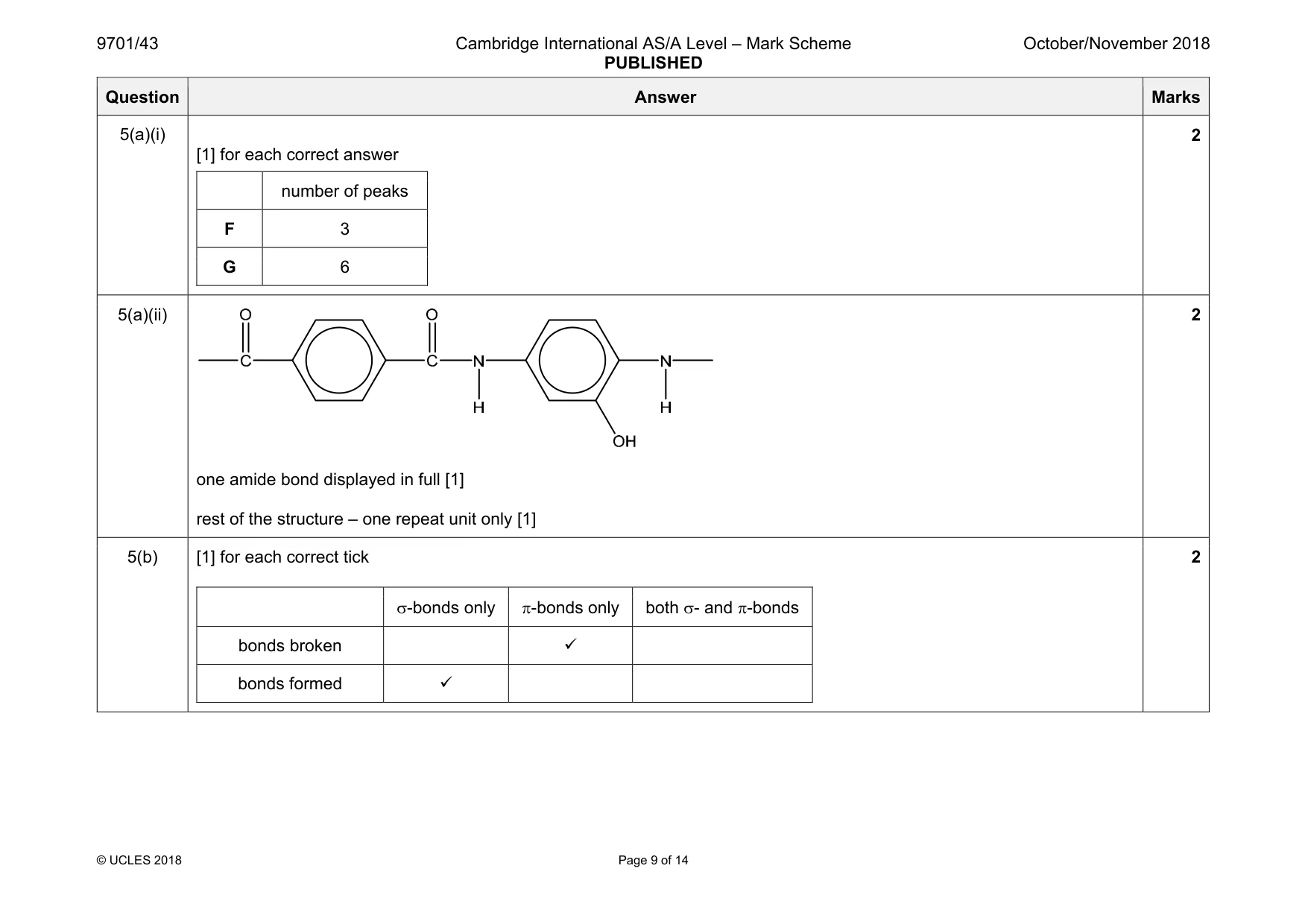The image size is (1308, 924).
Task: Click the word PUBLISHED in the header
Action: coord(653,63)
